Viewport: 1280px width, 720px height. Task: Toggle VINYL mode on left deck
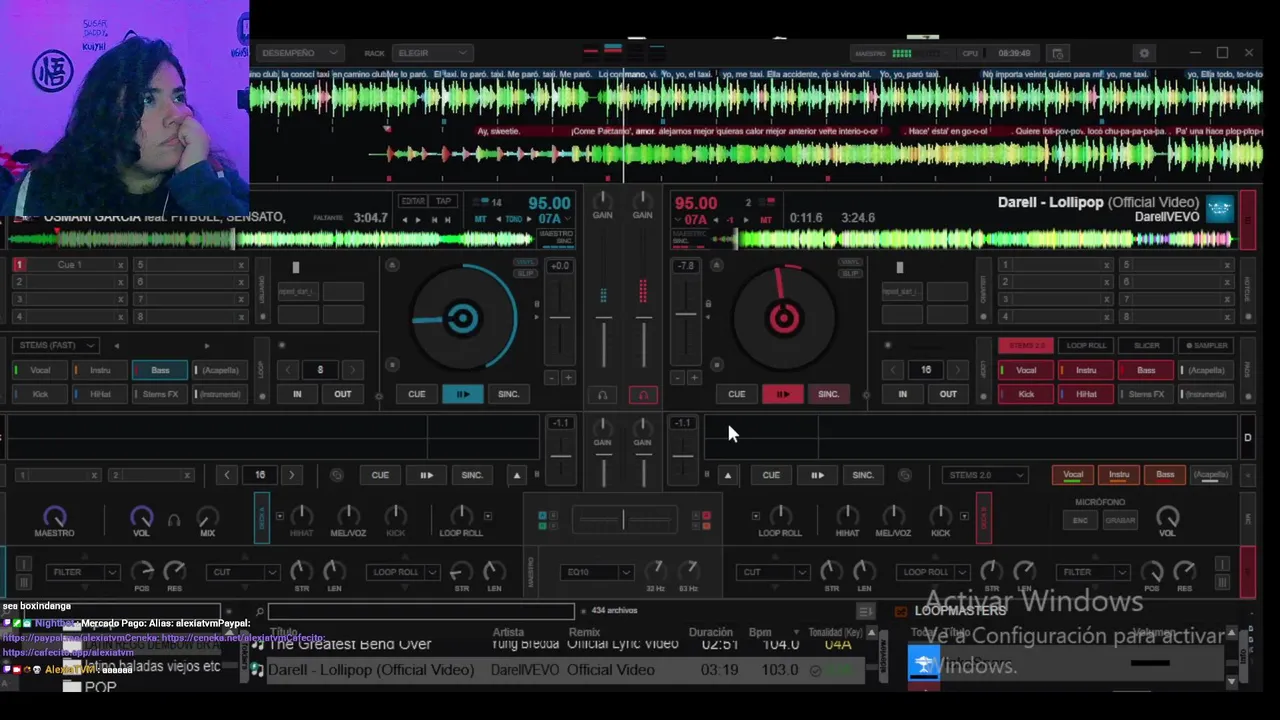(525, 263)
